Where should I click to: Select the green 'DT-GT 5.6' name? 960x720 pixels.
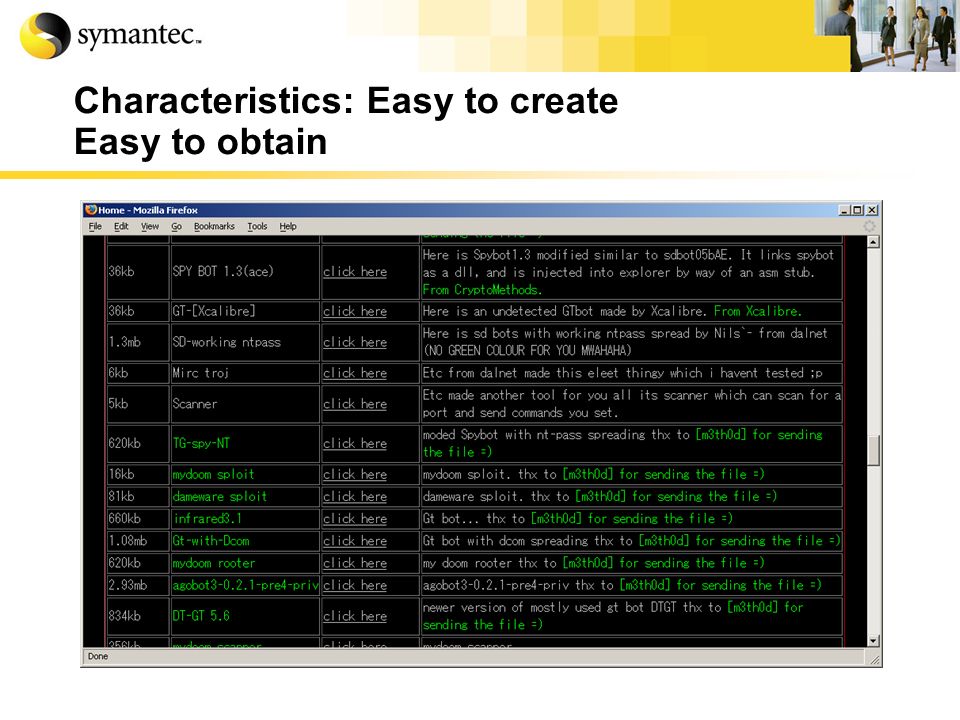[x=201, y=616]
